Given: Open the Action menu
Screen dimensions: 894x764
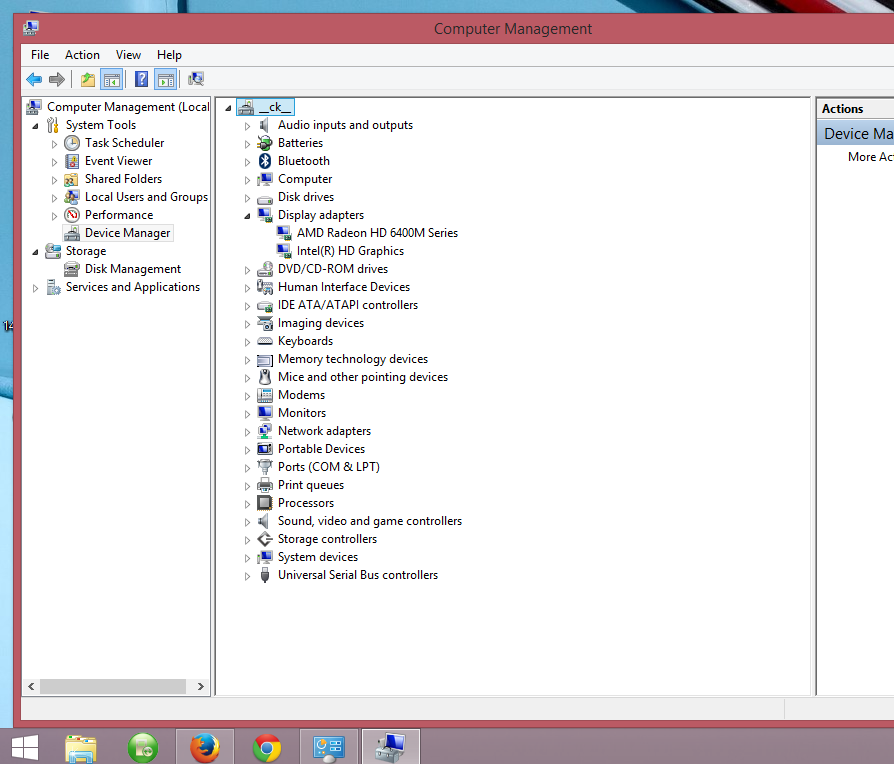Looking at the screenshot, I should [x=82, y=55].
